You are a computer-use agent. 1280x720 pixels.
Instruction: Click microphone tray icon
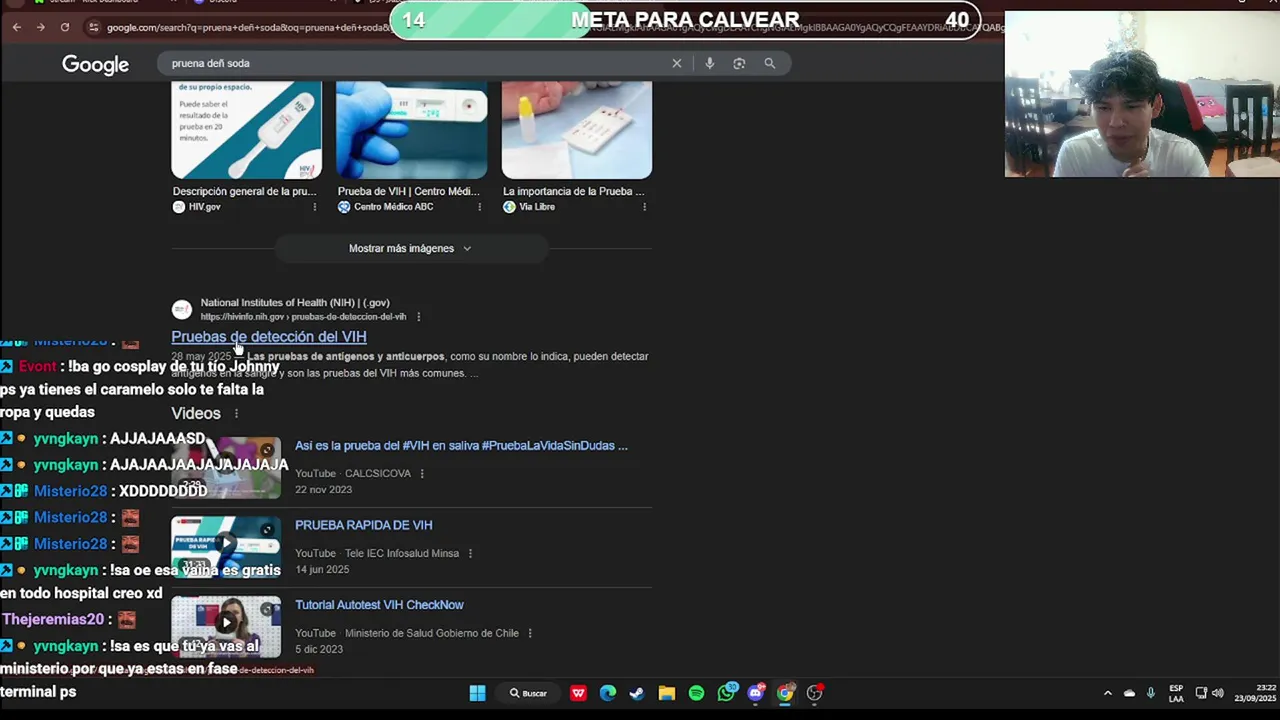1151,693
